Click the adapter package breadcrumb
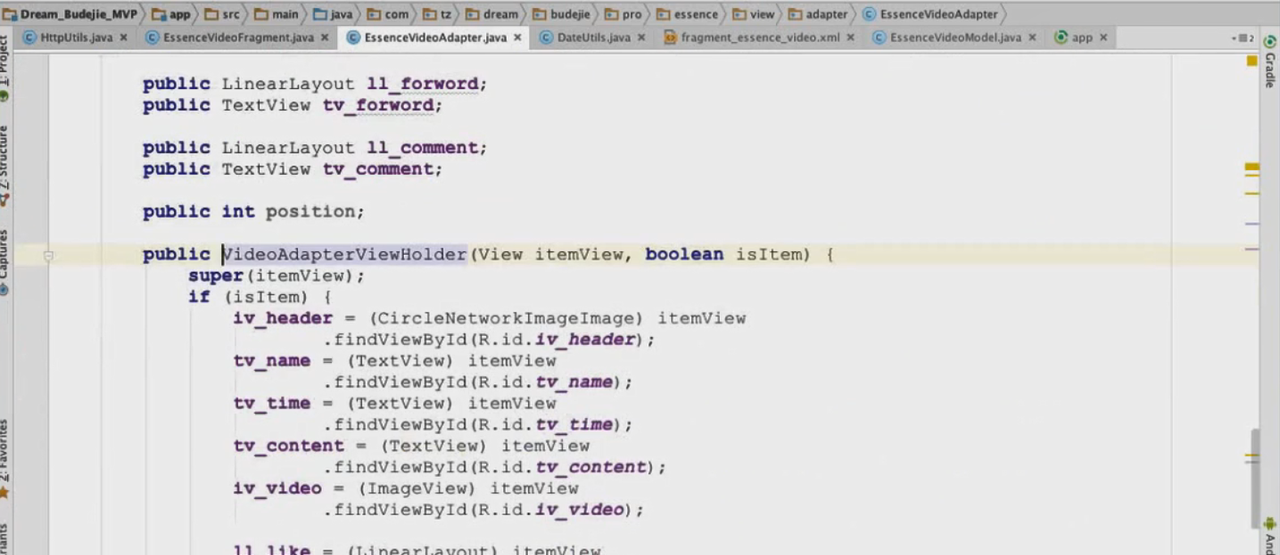This screenshot has width=1280, height=555. [818, 14]
